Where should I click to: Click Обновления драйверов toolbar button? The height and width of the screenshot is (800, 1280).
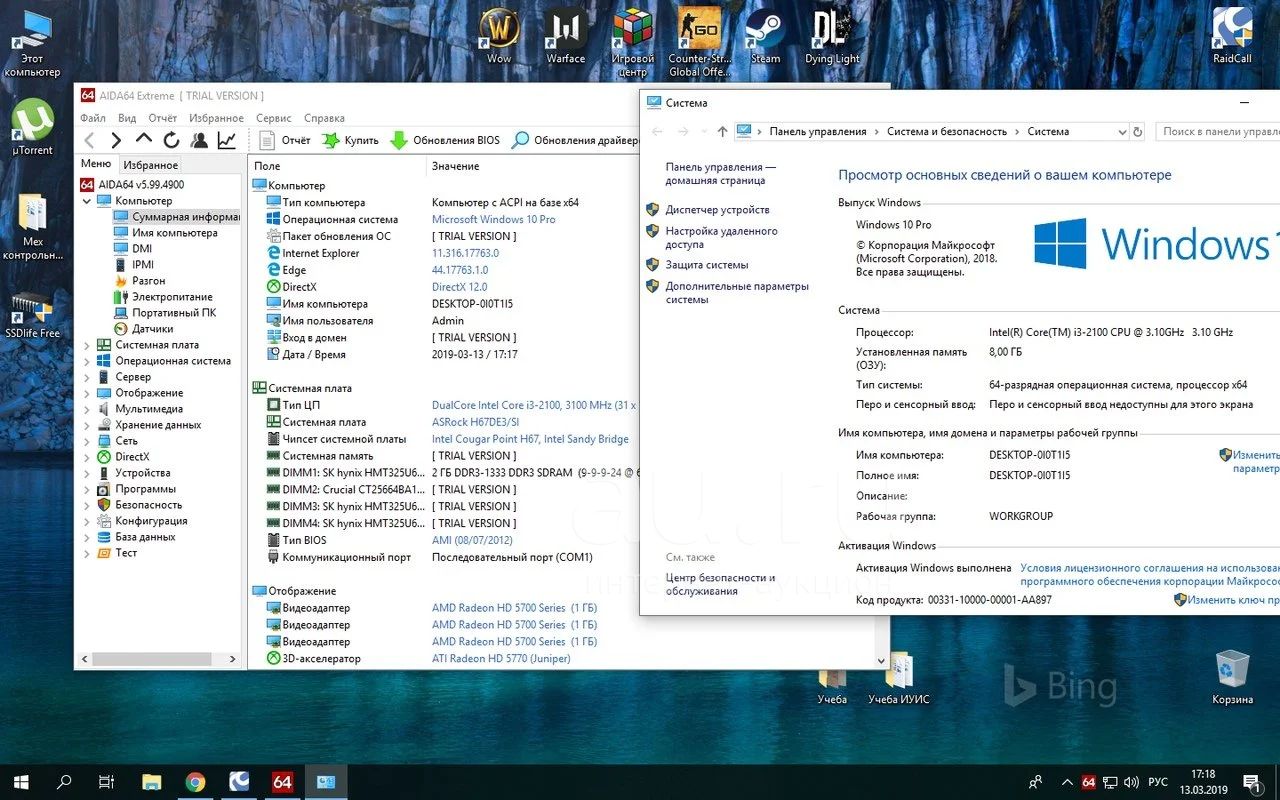point(576,140)
